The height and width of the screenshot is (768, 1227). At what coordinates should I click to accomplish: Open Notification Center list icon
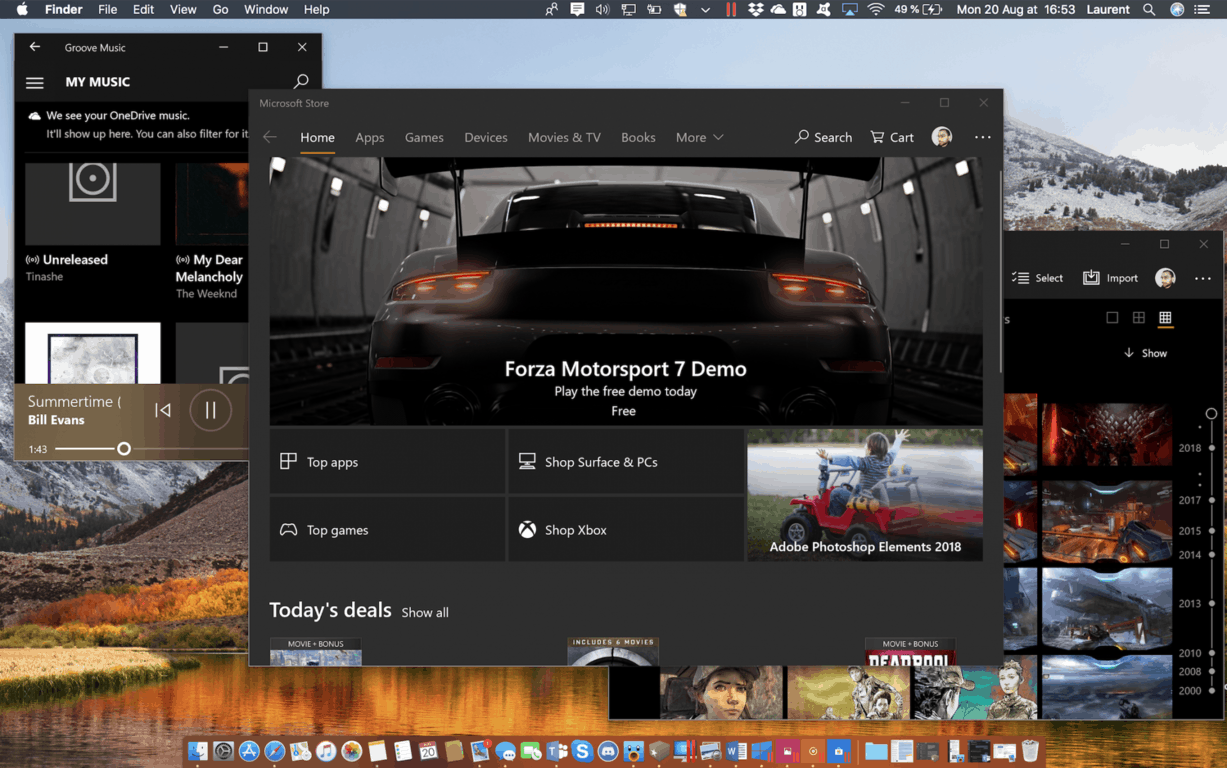(x=1202, y=9)
